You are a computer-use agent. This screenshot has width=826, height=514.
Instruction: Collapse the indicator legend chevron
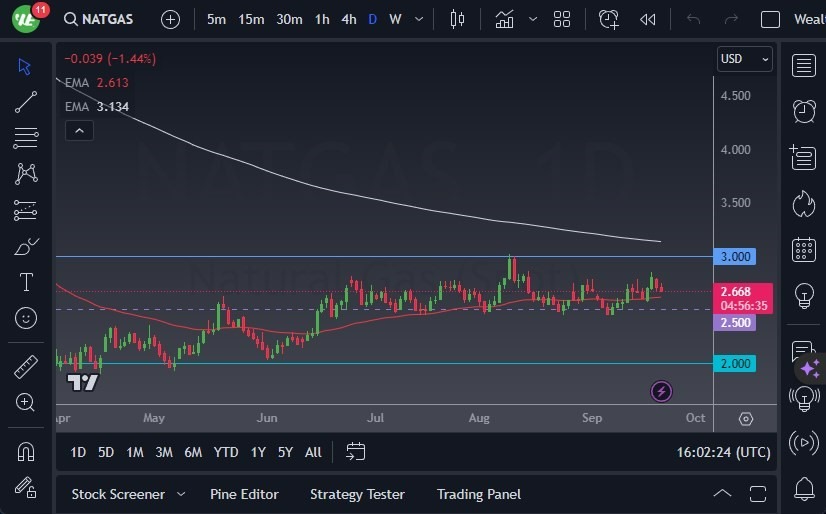pos(78,130)
